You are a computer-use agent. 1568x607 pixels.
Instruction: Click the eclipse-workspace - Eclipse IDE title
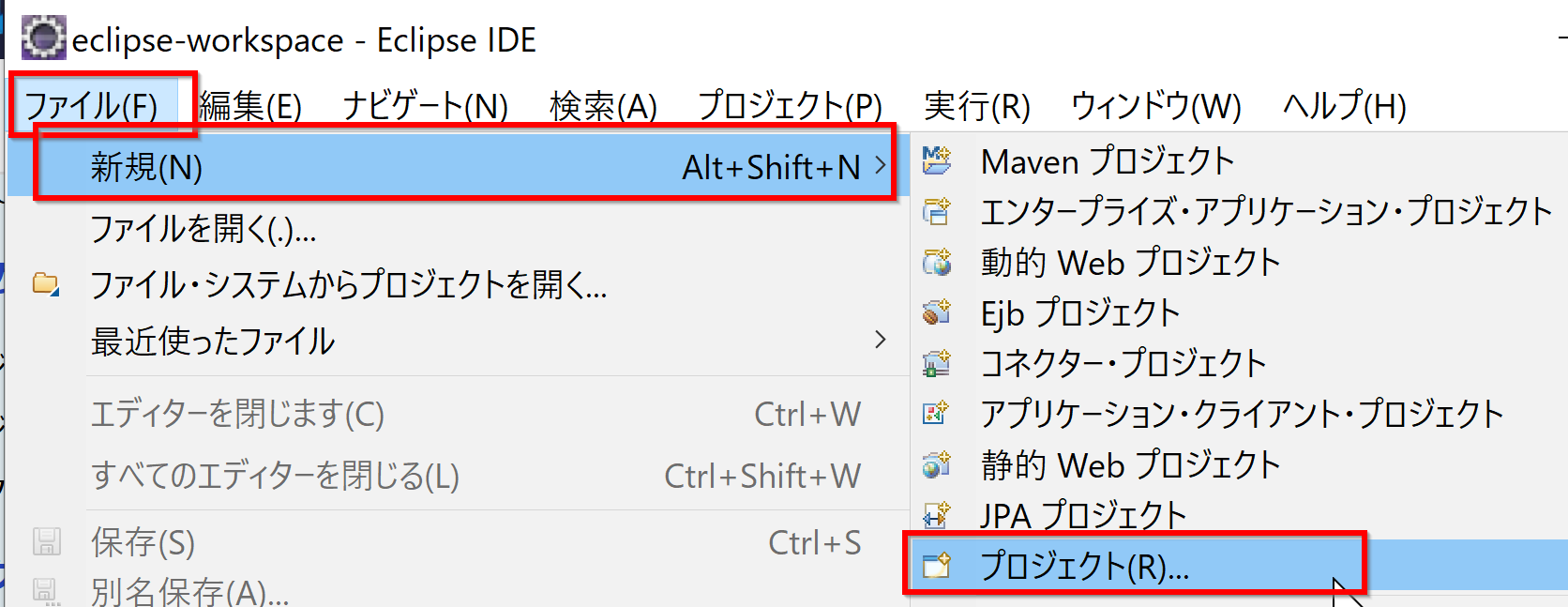(x=304, y=40)
